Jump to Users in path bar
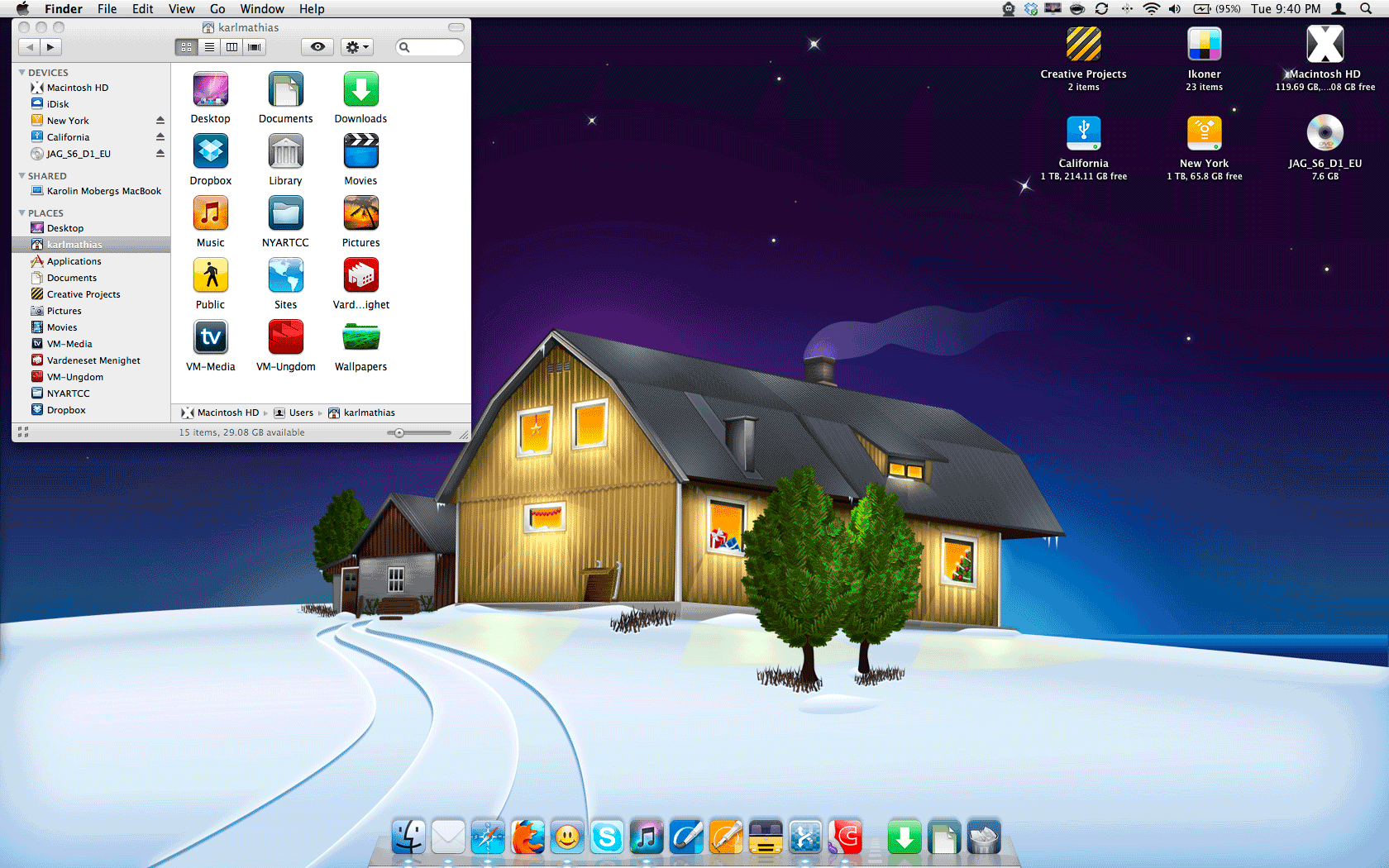This screenshot has height=868, width=1389. 294,413
